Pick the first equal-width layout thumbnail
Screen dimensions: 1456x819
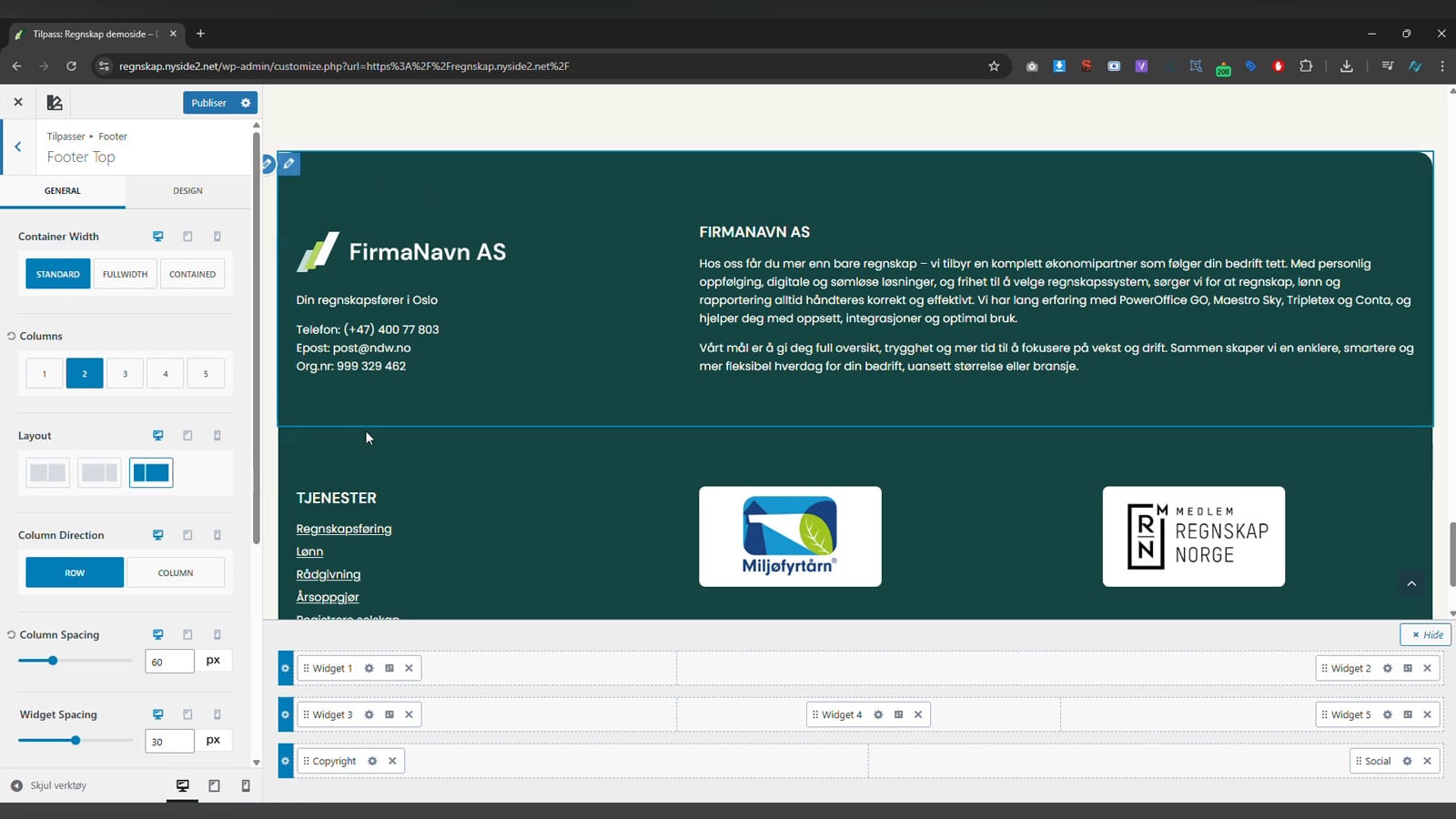pyautogui.click(x=47, y=472)
